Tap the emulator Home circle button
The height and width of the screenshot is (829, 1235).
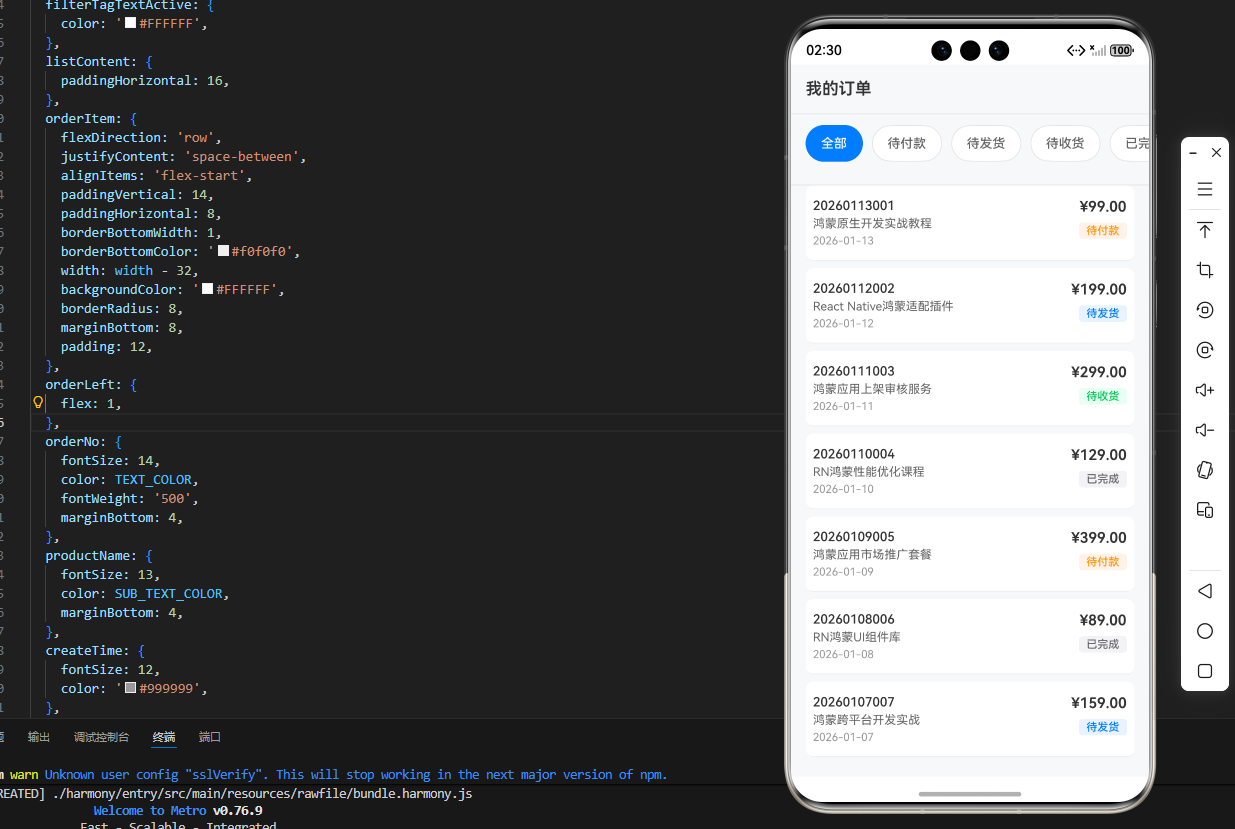[x=1205, y=631]
